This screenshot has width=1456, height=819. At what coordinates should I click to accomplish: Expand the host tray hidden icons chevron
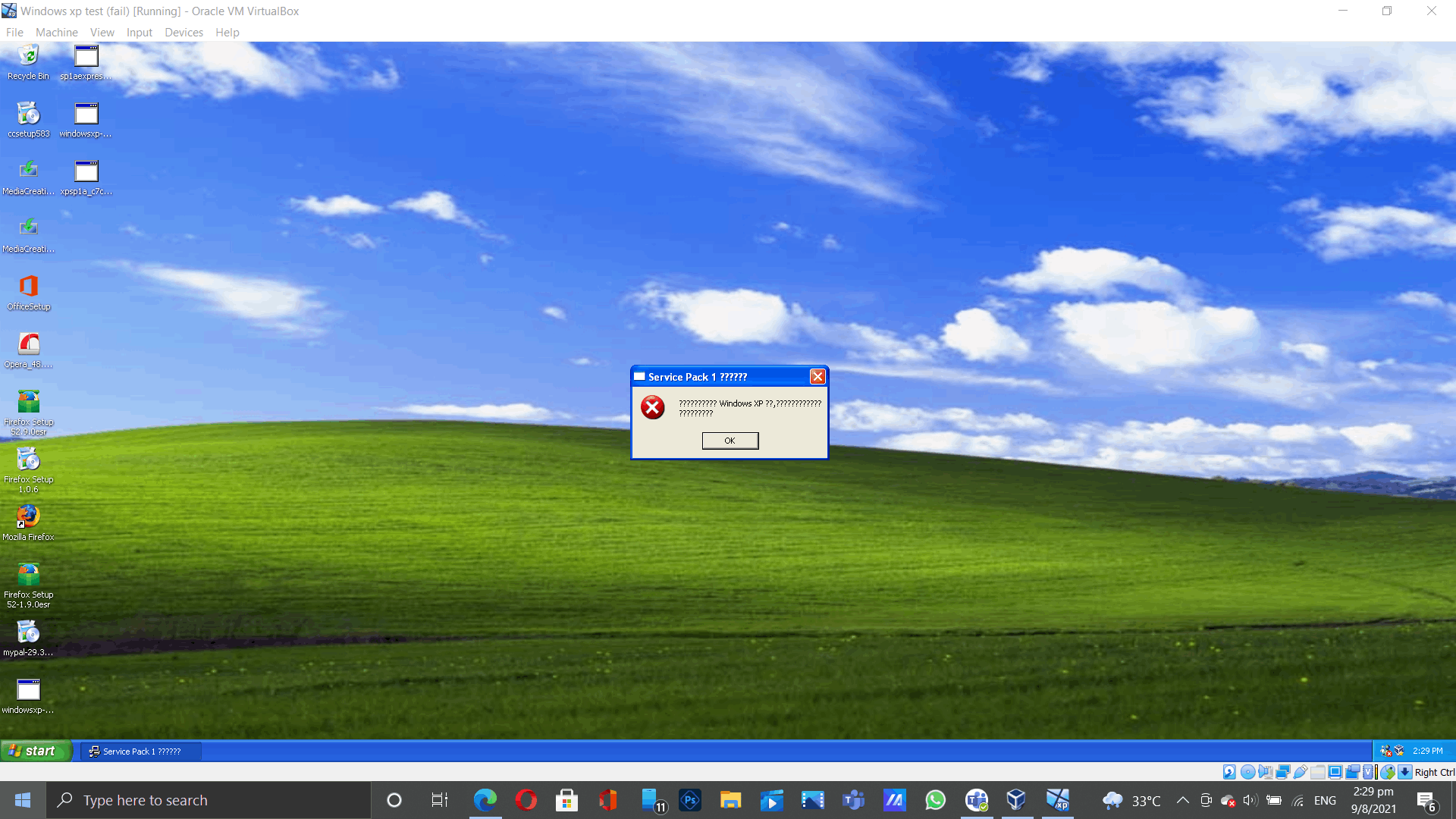[1183, 800]
